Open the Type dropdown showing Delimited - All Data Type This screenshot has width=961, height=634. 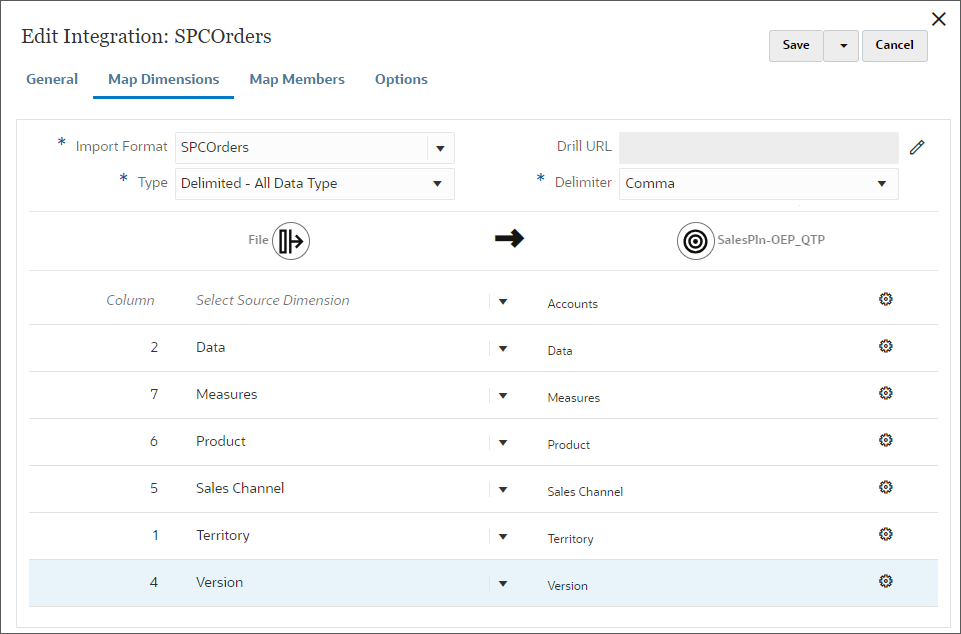point(436,184)
